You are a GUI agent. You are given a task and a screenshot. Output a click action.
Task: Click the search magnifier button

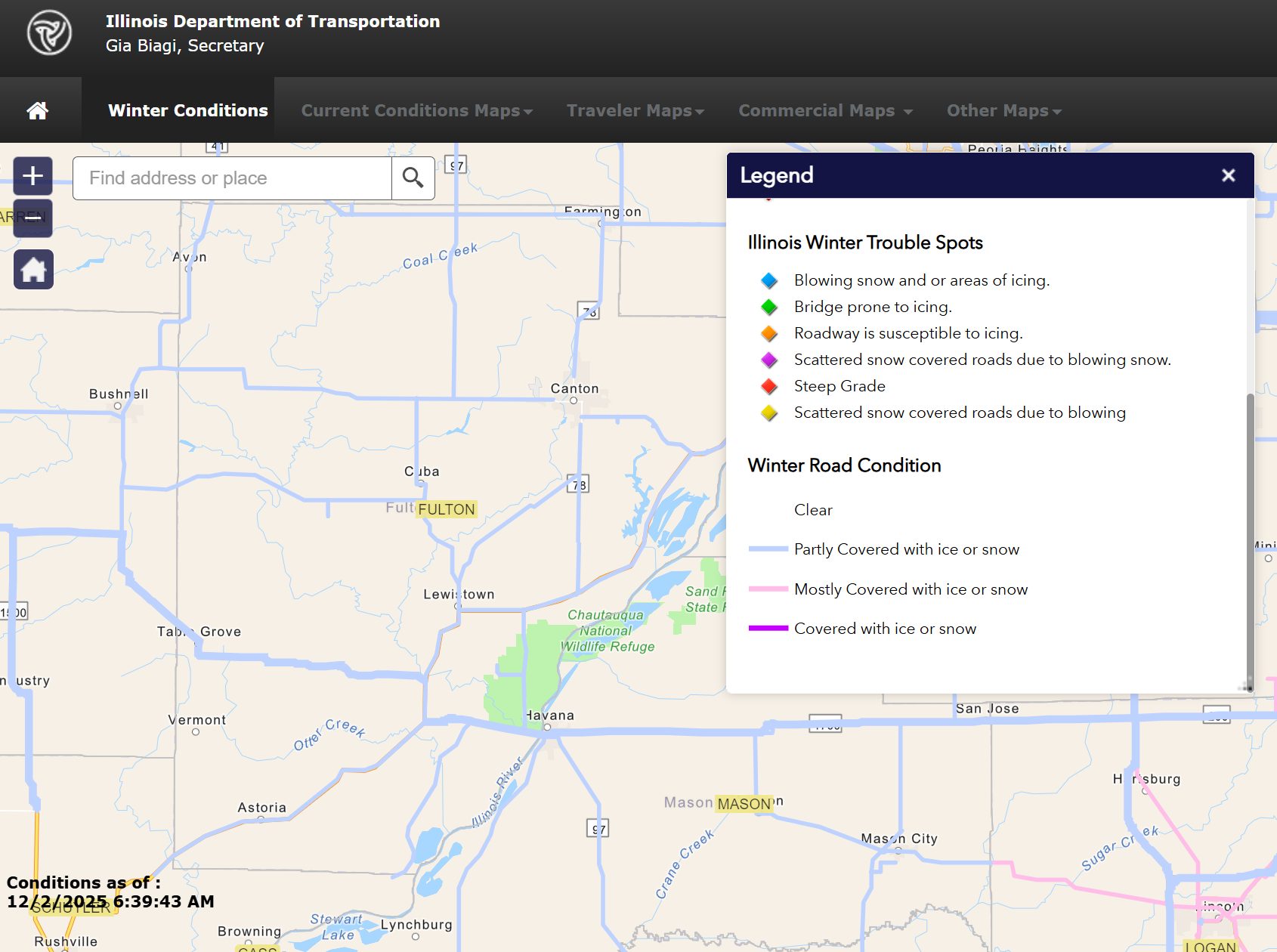click(x=413, y=178)
